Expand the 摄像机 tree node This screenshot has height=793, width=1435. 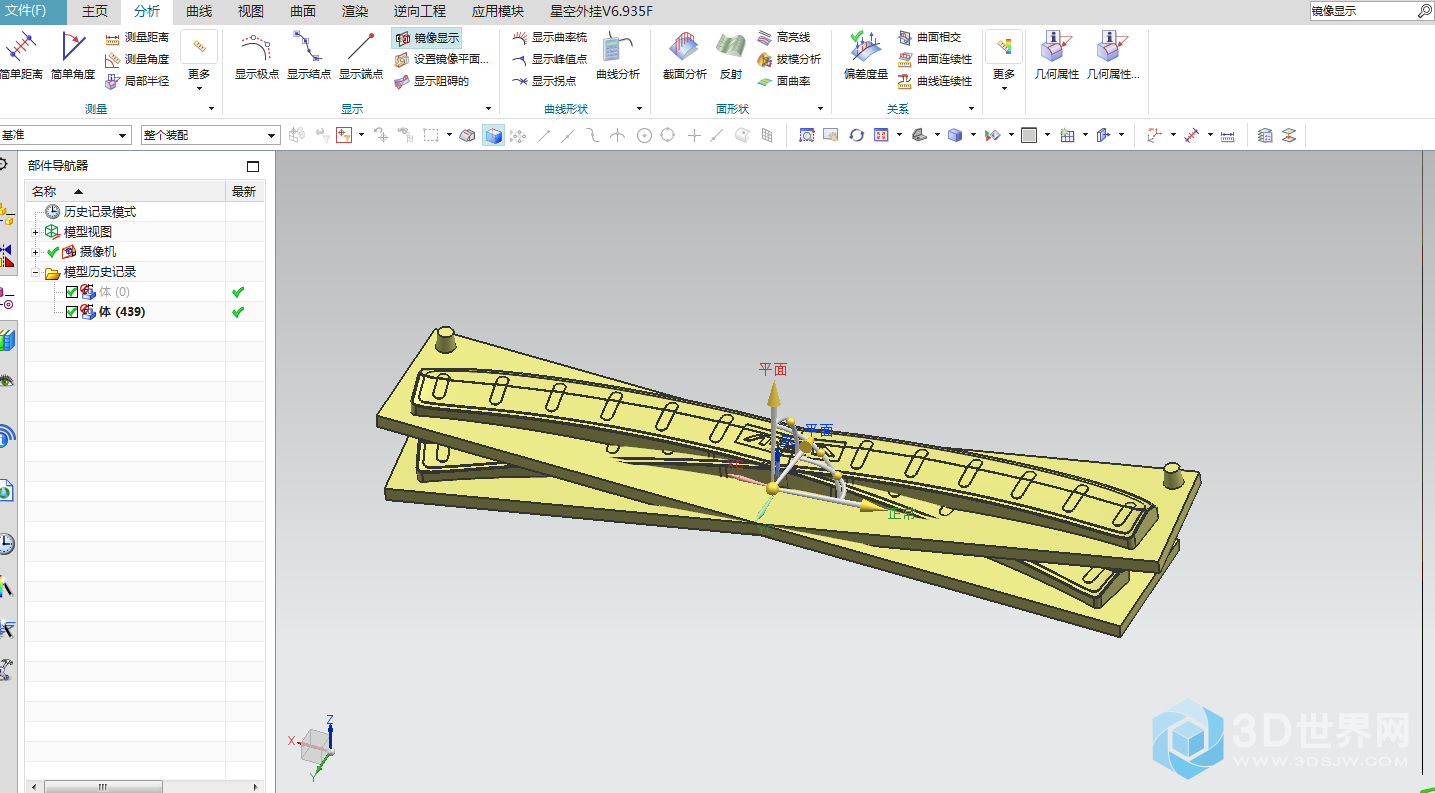(x=36, y=252)
